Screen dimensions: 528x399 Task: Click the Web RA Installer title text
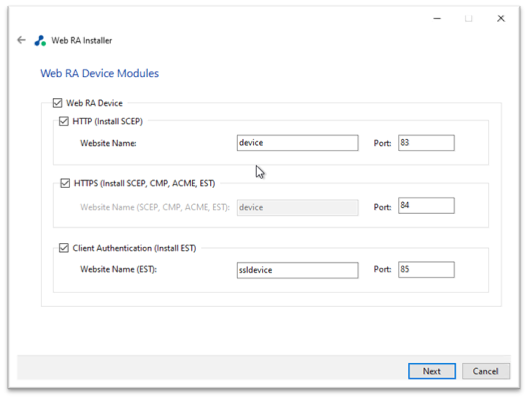(81, 40)
